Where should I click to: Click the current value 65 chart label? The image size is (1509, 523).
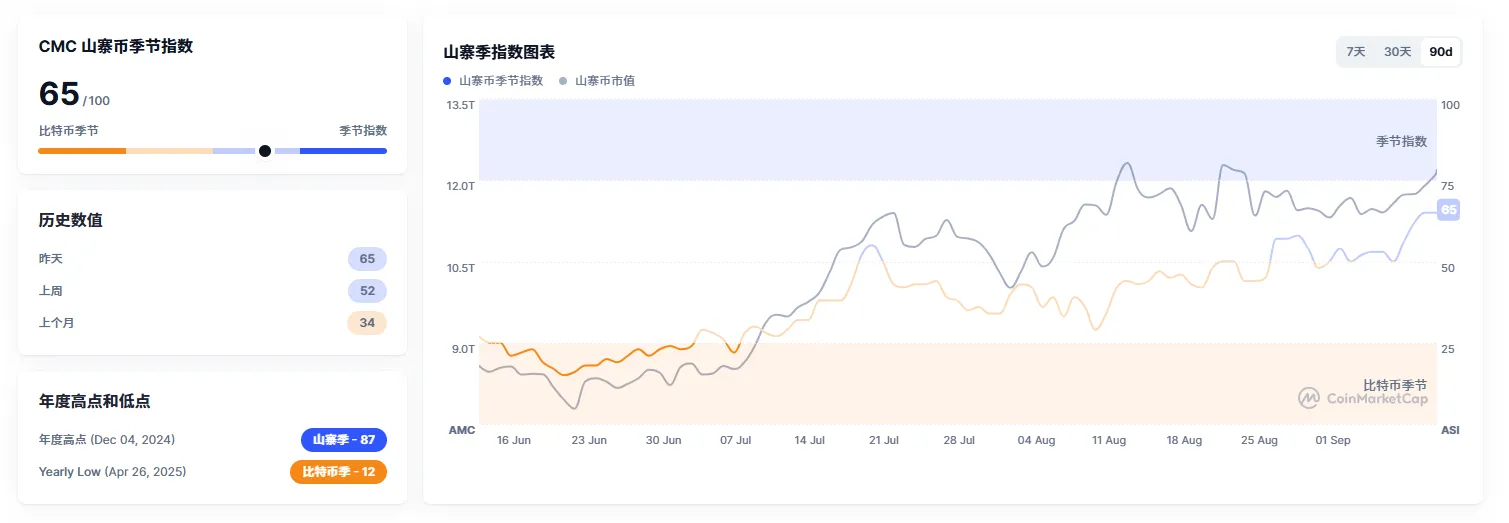(1448, 210)
